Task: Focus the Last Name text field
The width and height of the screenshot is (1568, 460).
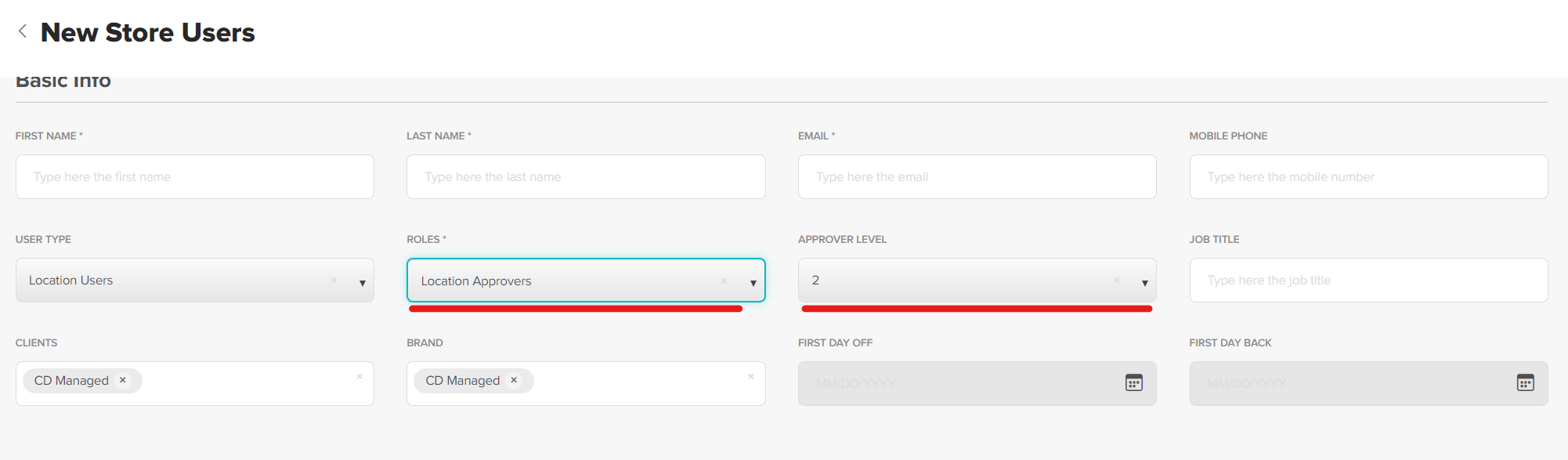Action: pyautogui.click(x=585, y=177)
